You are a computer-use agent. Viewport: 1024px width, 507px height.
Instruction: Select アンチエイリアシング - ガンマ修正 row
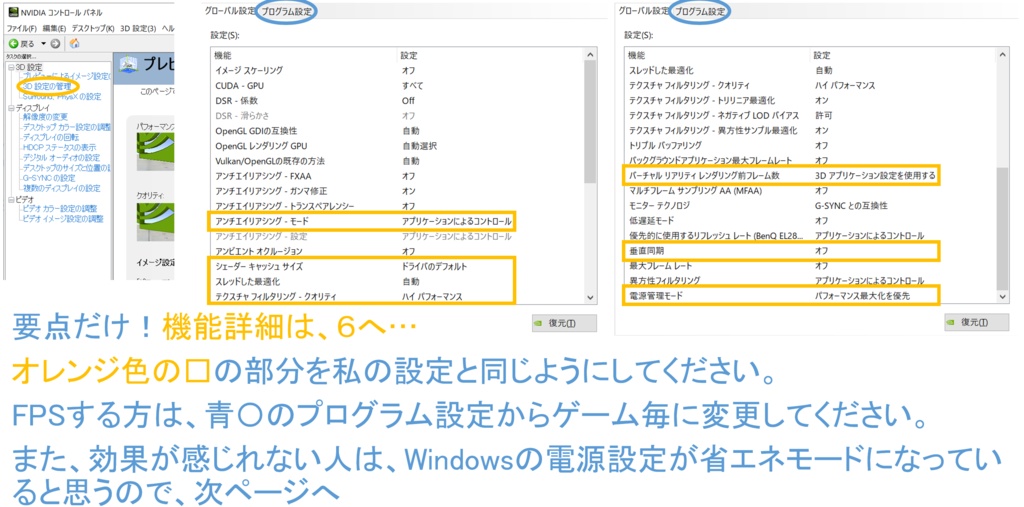(397, 191)
